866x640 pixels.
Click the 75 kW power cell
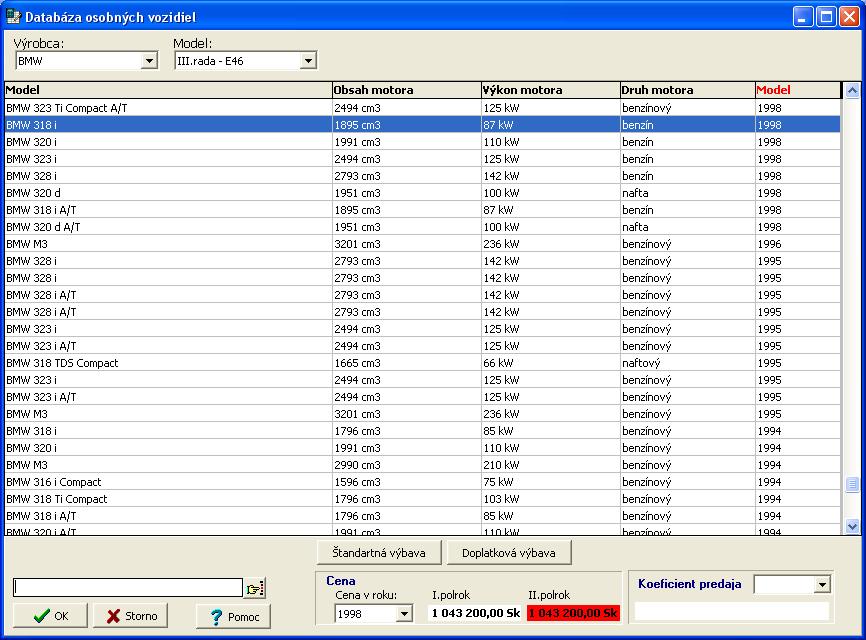[551, 482]
